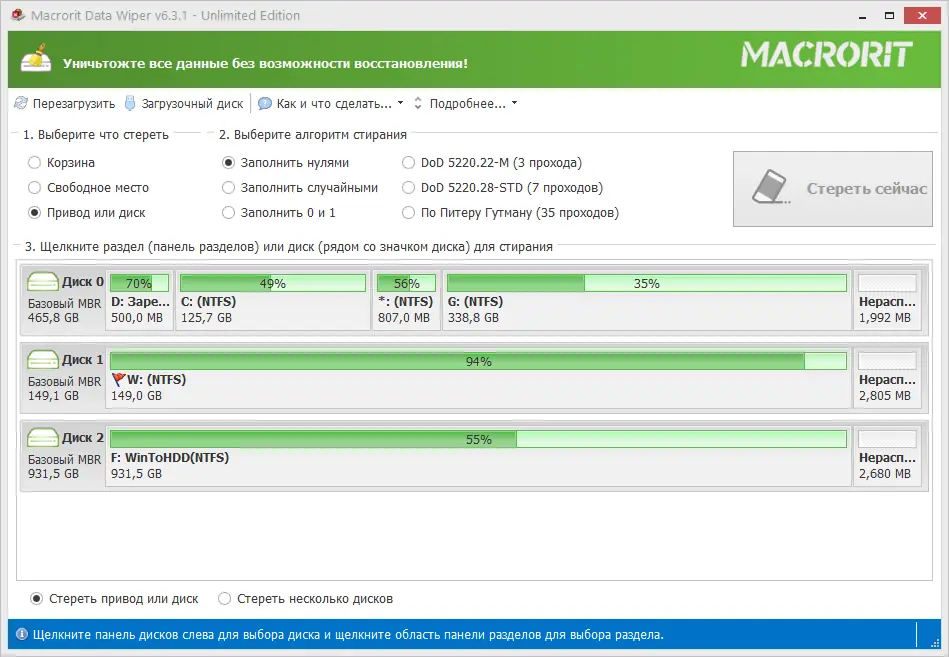Click the reload icon beside Перезагрузить
This screenshot has width=949, height=657.
(x=21, y=103)
